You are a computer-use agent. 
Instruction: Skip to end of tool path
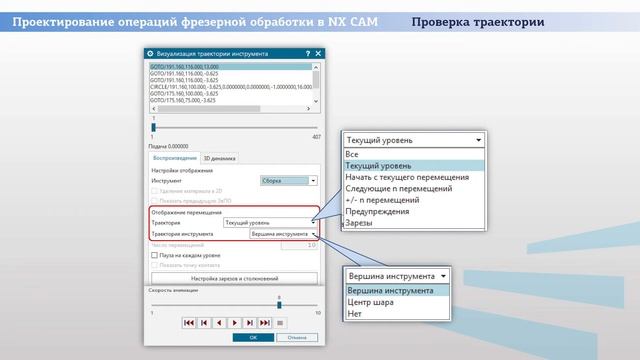click(264, 323)
